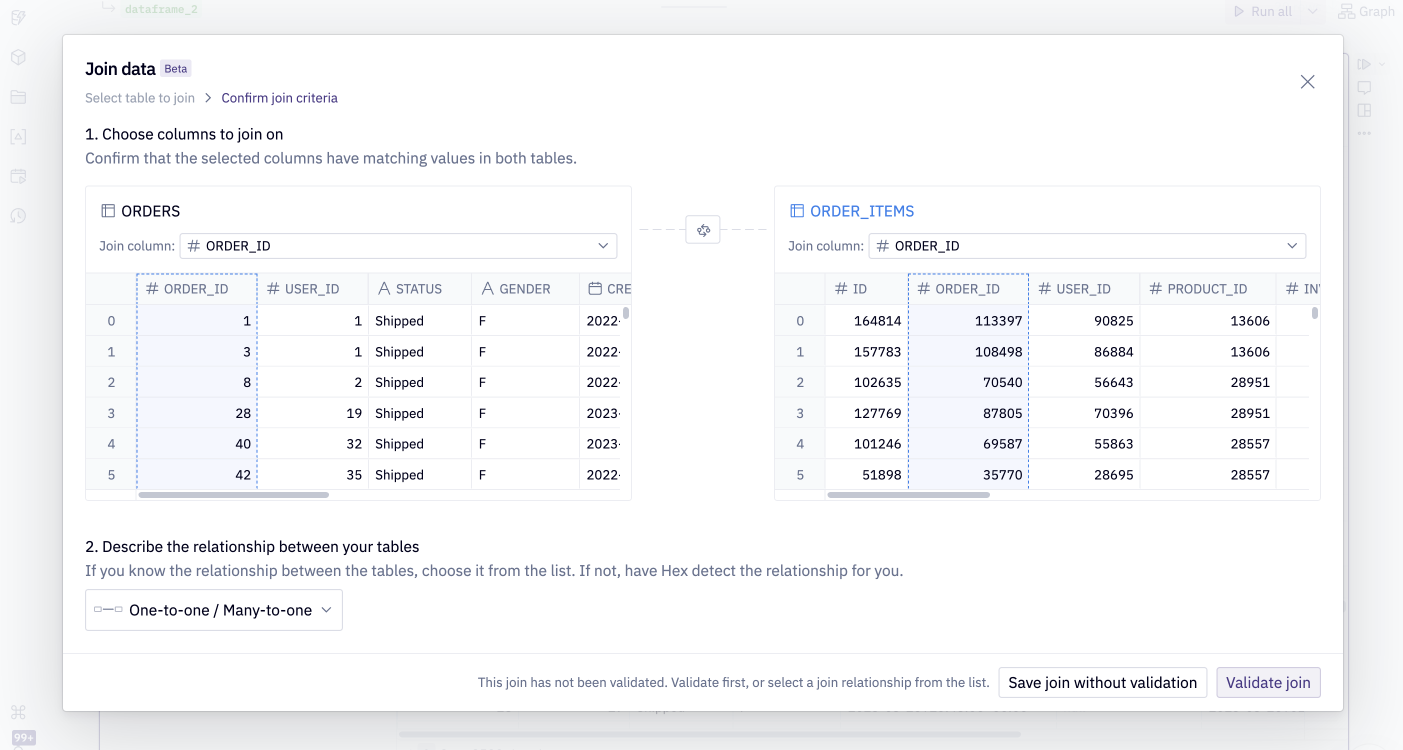Open the version history icon in the left sidebar
The width and height of the screenshot is (1403, 750).
[18, 215]
